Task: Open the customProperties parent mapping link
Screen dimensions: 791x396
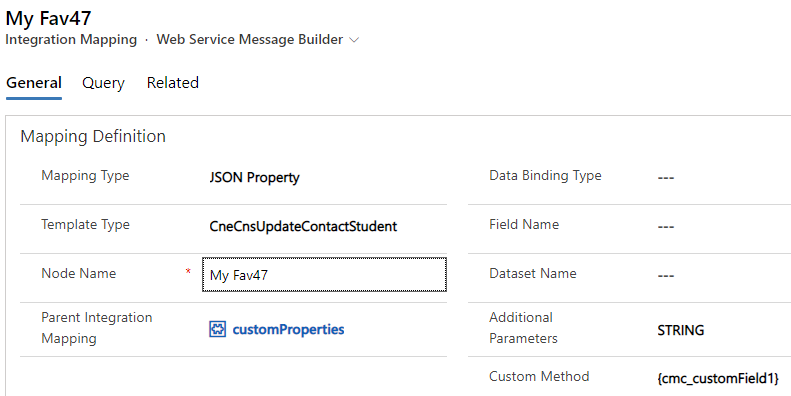Action: (288, 329)
